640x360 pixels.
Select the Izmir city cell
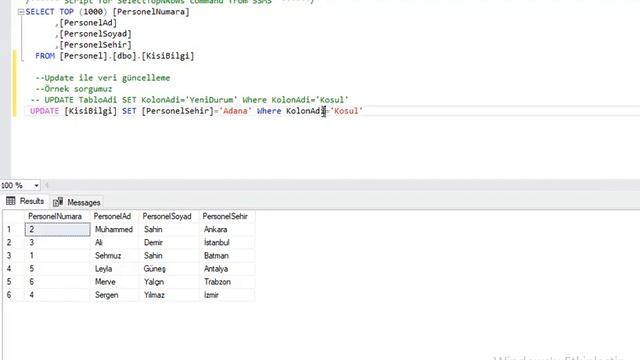click(227, 295)
